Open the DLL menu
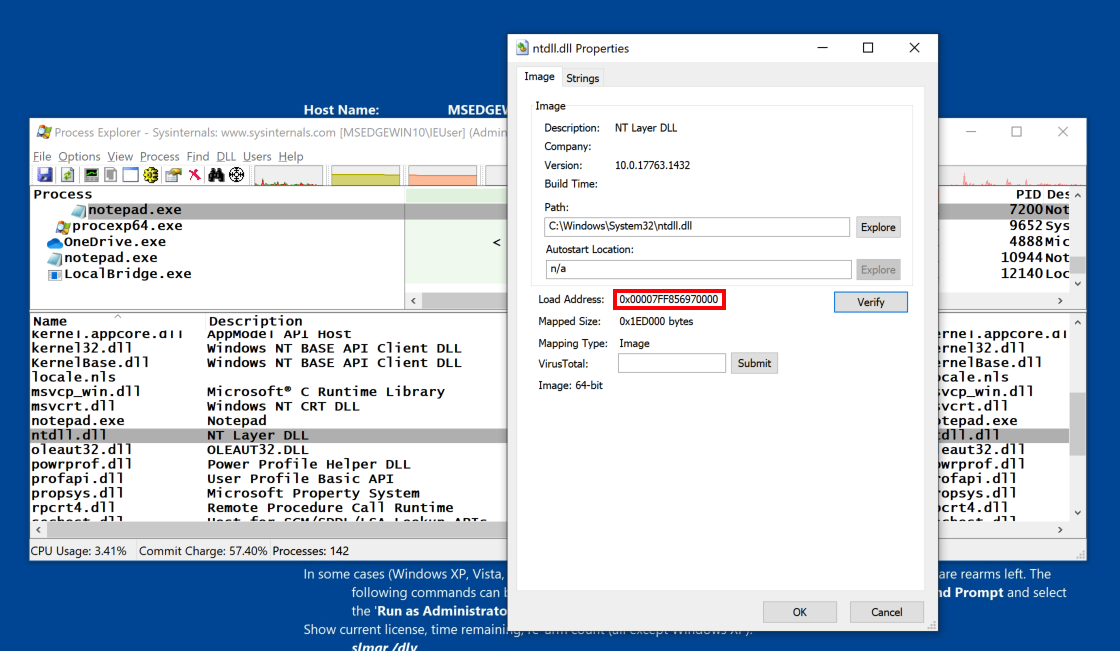The height and width of the screenshot is (651, 1120). 226,156
